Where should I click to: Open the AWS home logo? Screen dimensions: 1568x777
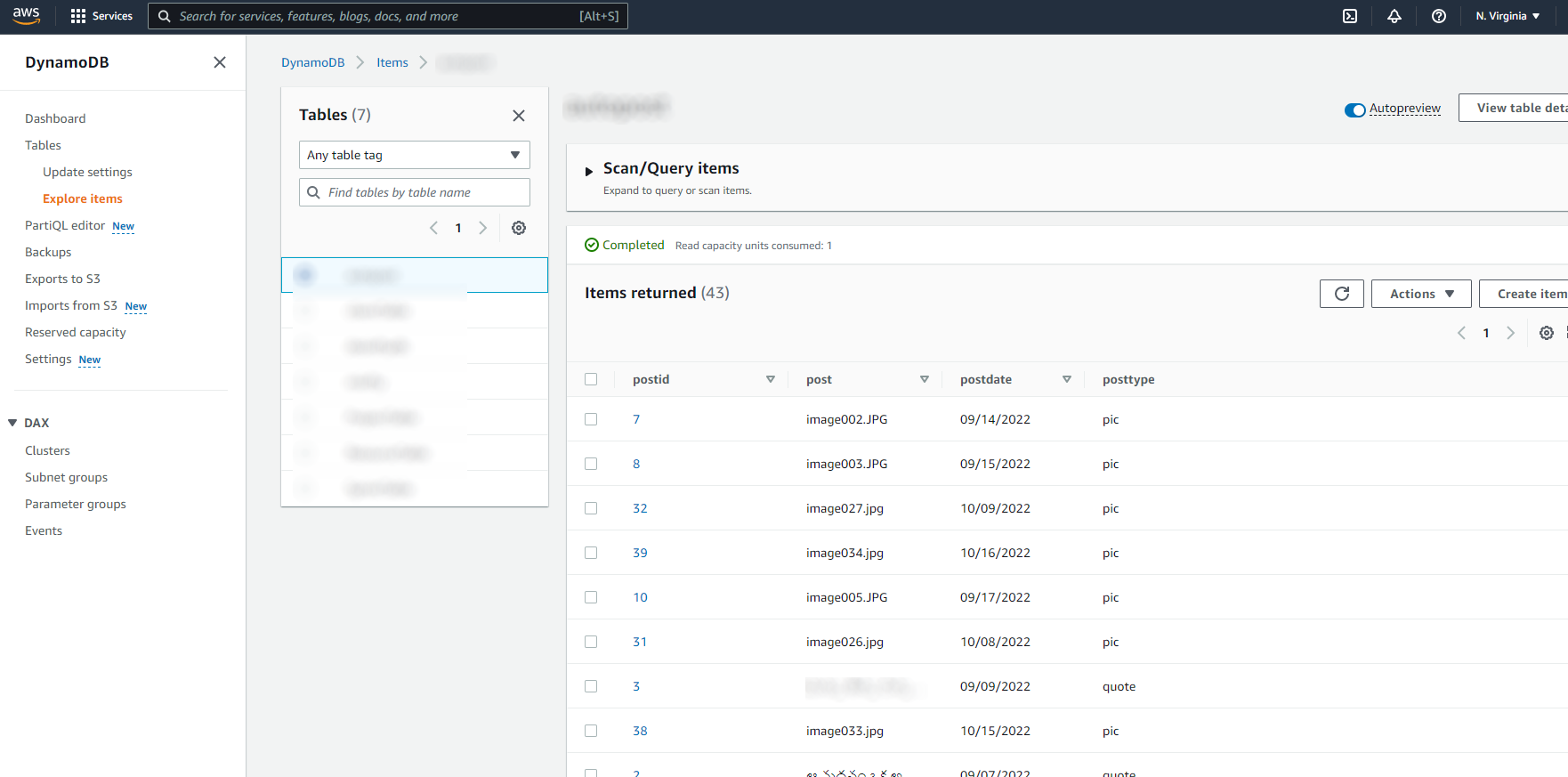coord(26,16)
